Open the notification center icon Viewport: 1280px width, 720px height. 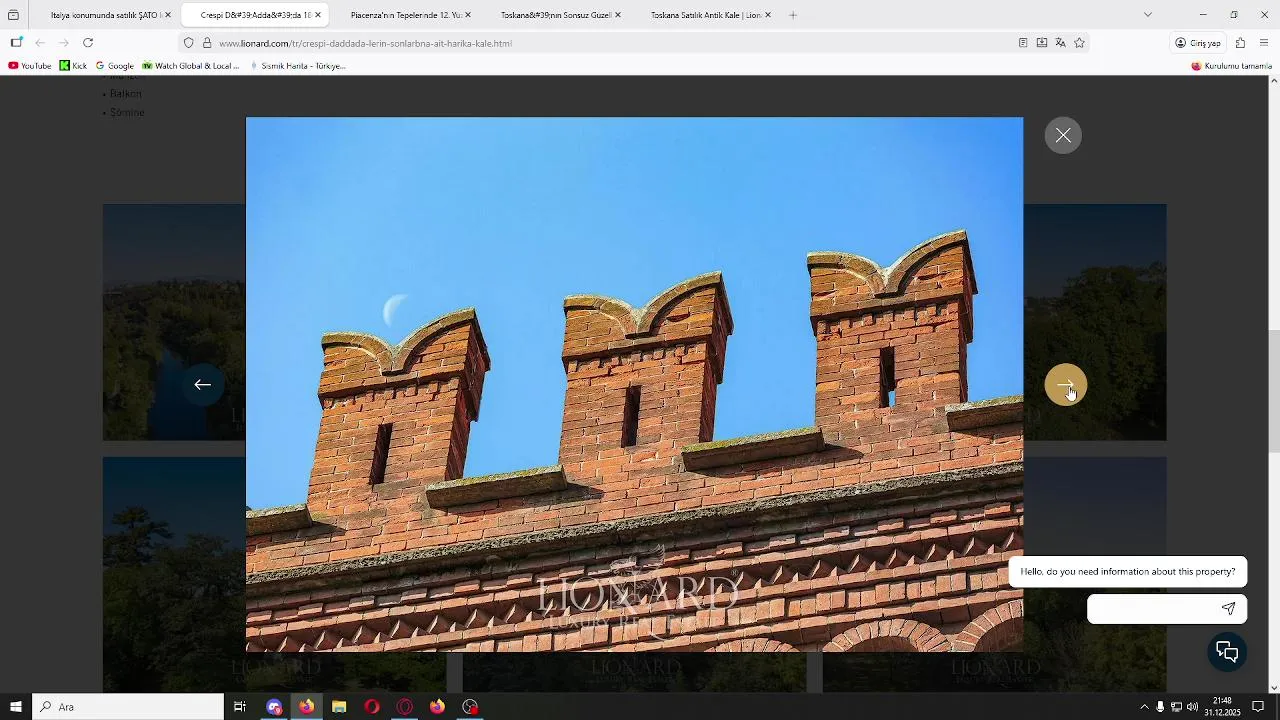coord(1258,707)
